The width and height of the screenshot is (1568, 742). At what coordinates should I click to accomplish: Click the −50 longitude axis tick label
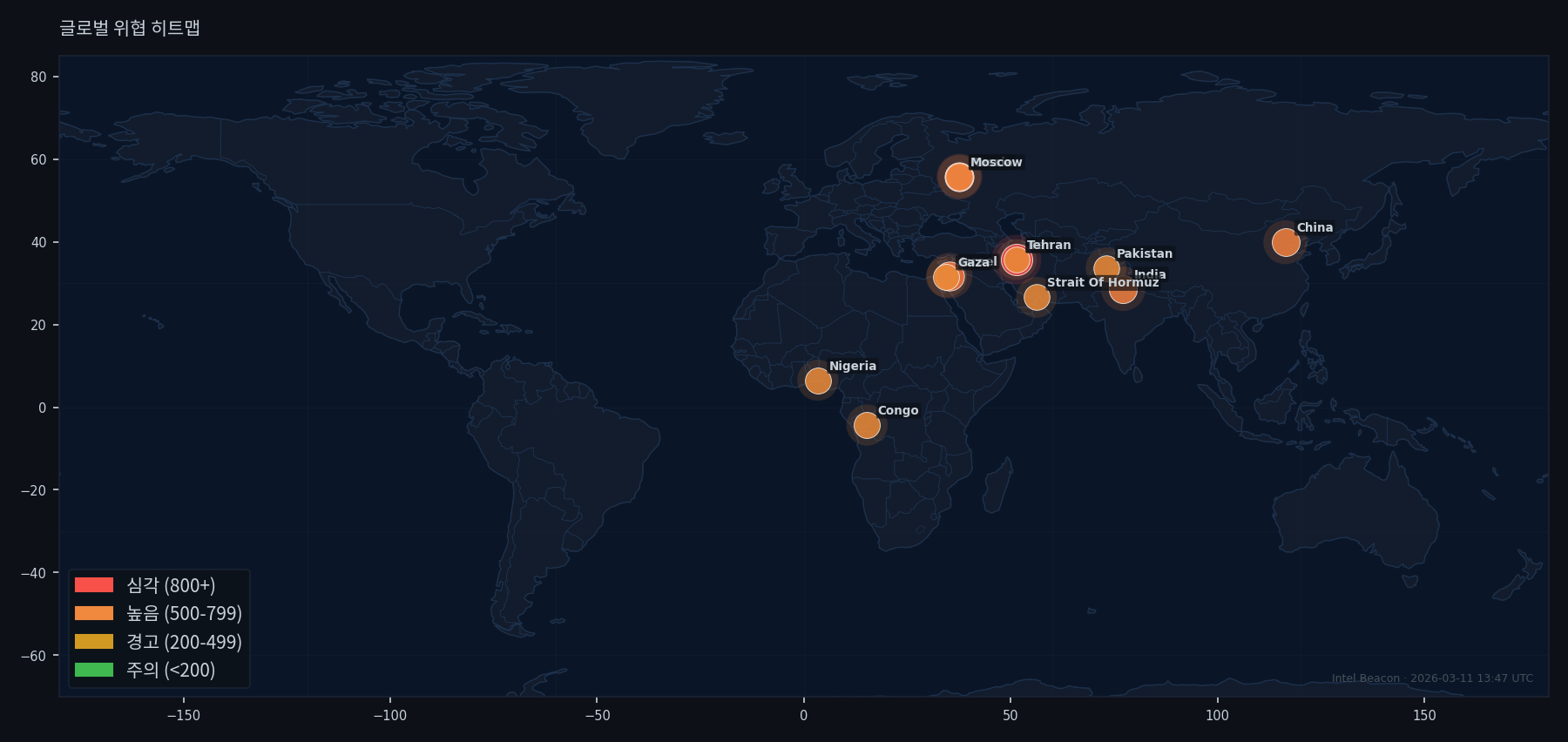click(597, 716)
